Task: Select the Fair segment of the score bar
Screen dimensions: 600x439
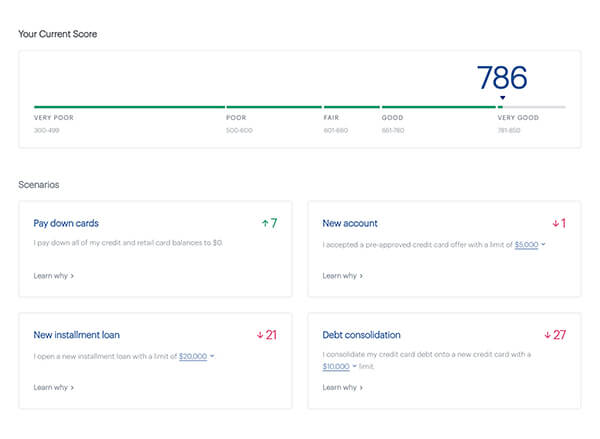Action: point(350,107)
